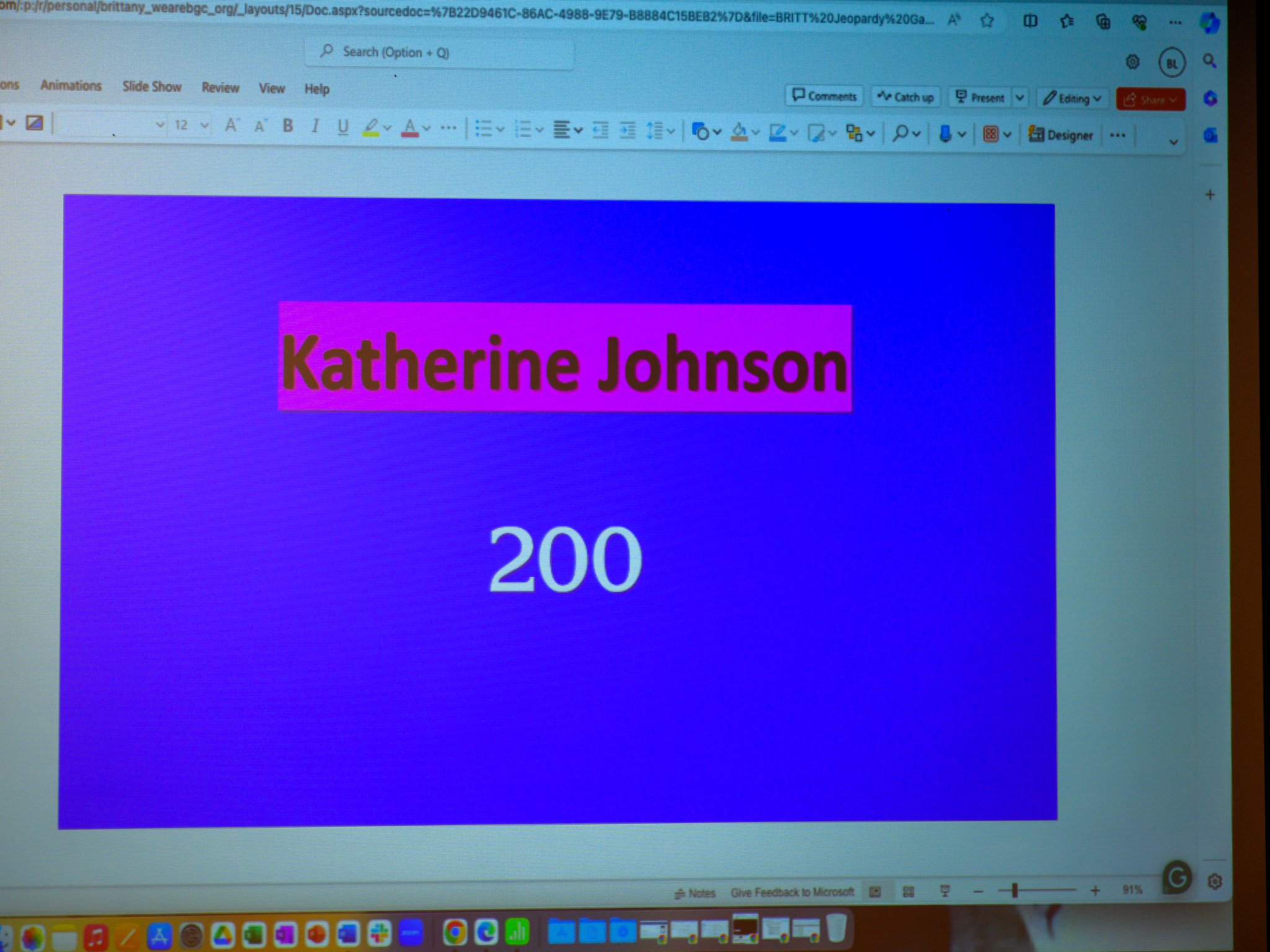Image resolution: width=1270 pixels, height=952 pixels.
Task: Click the slide show icon in status bar
Action: [x=945, y=891]
